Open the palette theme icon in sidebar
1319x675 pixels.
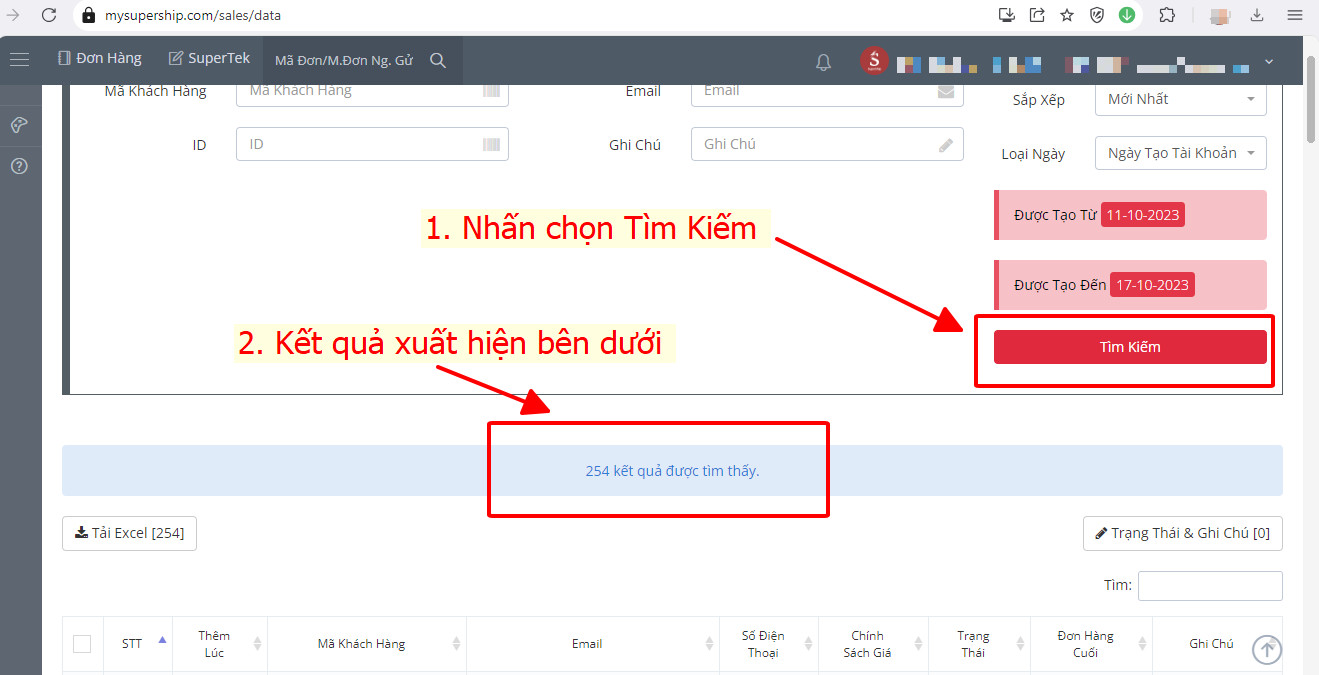click(19, 125)
